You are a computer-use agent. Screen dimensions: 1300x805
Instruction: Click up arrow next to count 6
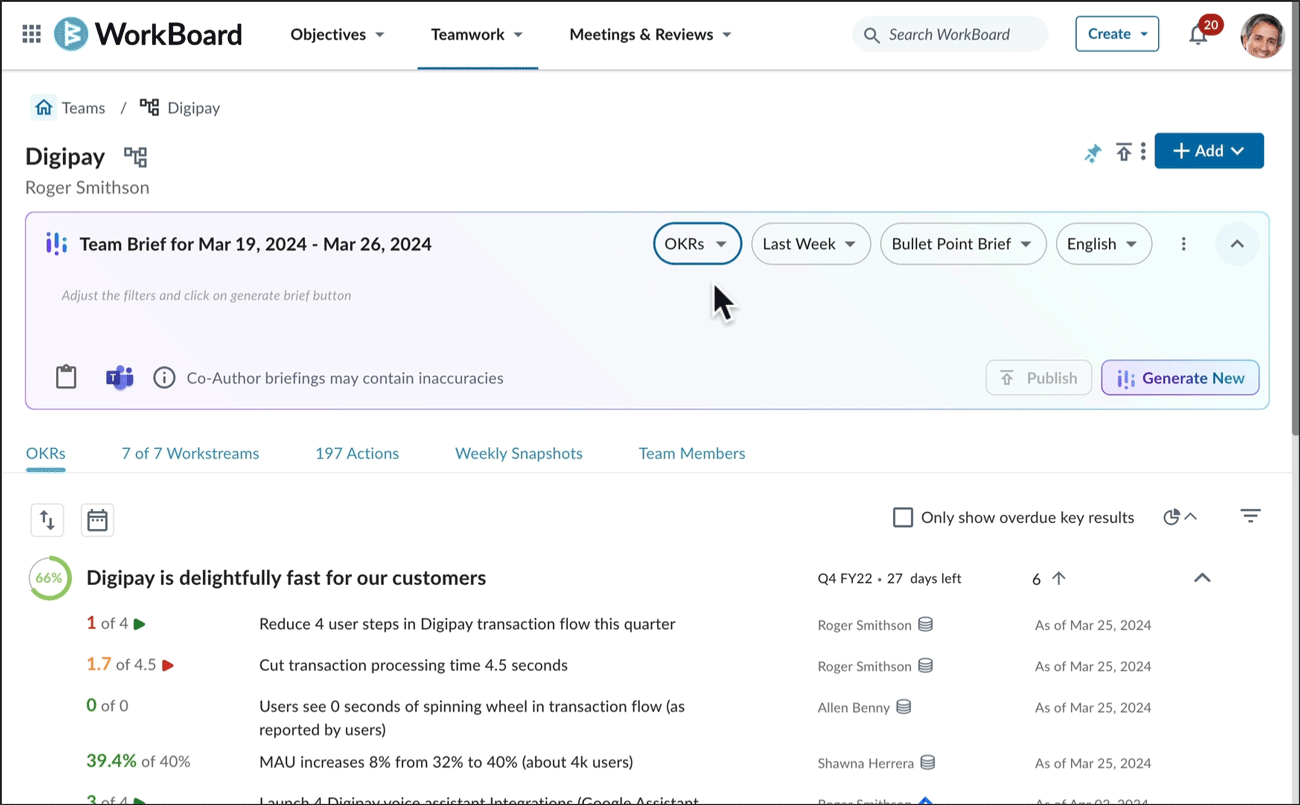point(1059,578)
